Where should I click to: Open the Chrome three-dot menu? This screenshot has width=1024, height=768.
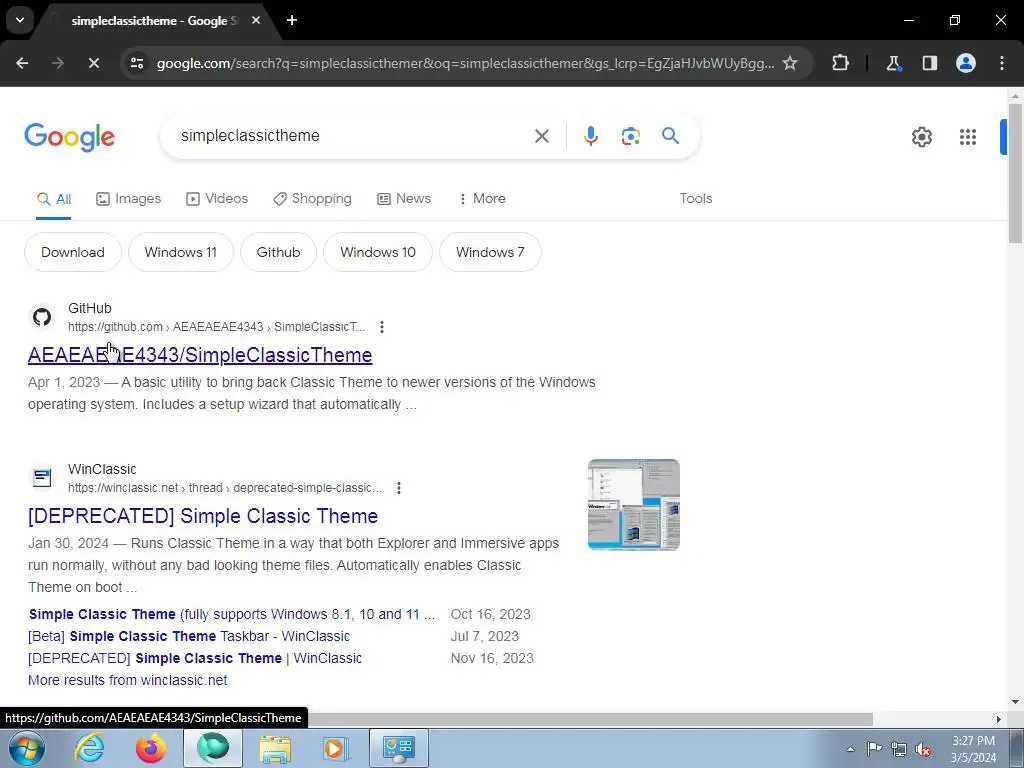point(1002,63)
